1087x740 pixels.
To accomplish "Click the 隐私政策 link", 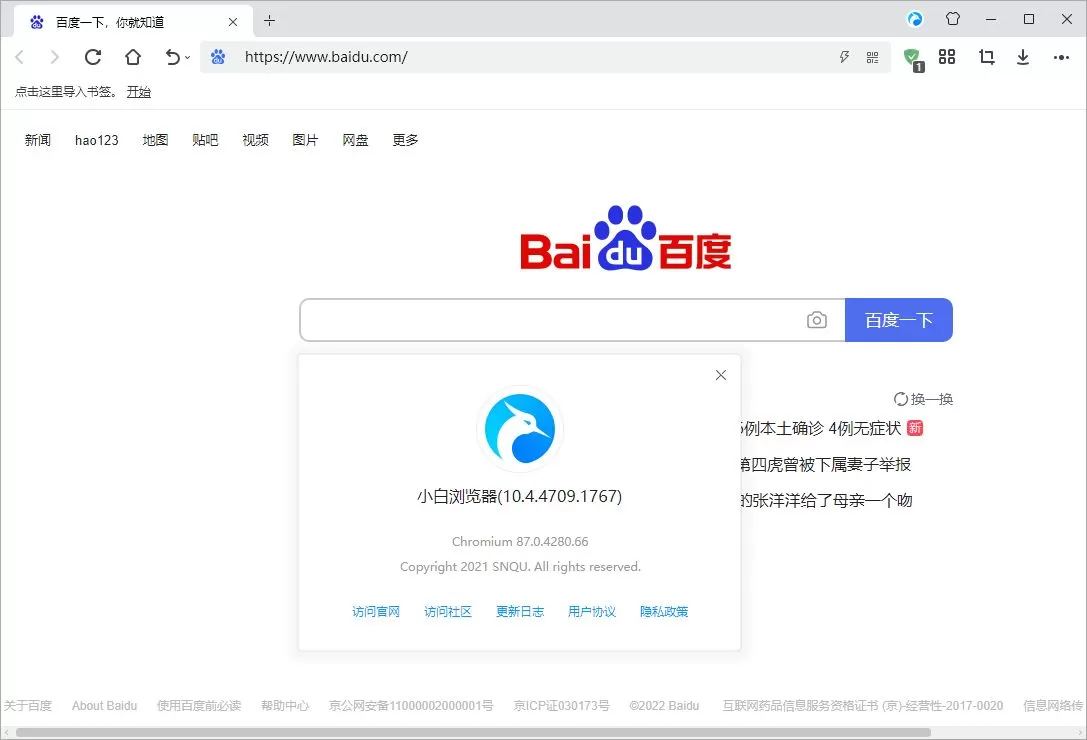I will [663, 611].
